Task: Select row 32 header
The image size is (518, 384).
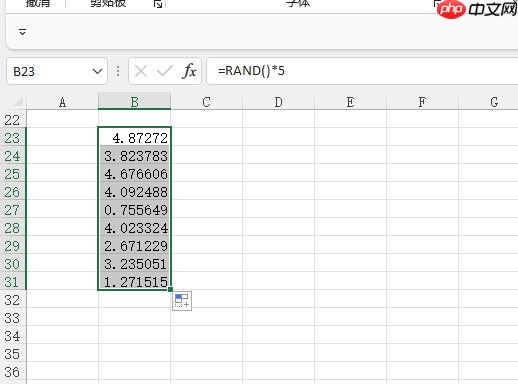Action: [x=13, y=300]
